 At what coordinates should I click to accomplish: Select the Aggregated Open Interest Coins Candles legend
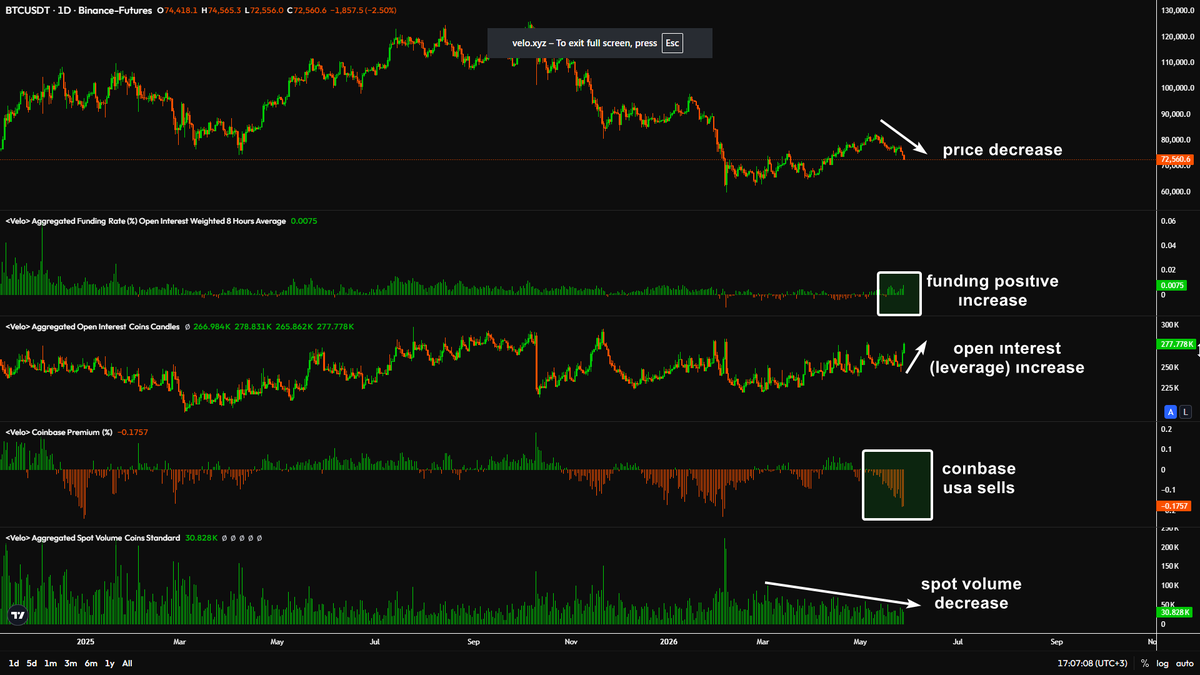click(95, 327)
